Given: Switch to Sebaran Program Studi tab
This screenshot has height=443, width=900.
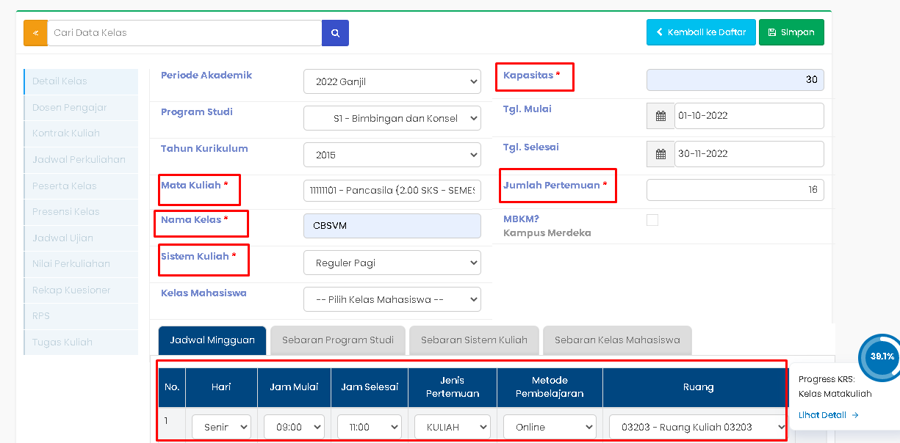Looking at the screenshot, I should pos(337,340).
